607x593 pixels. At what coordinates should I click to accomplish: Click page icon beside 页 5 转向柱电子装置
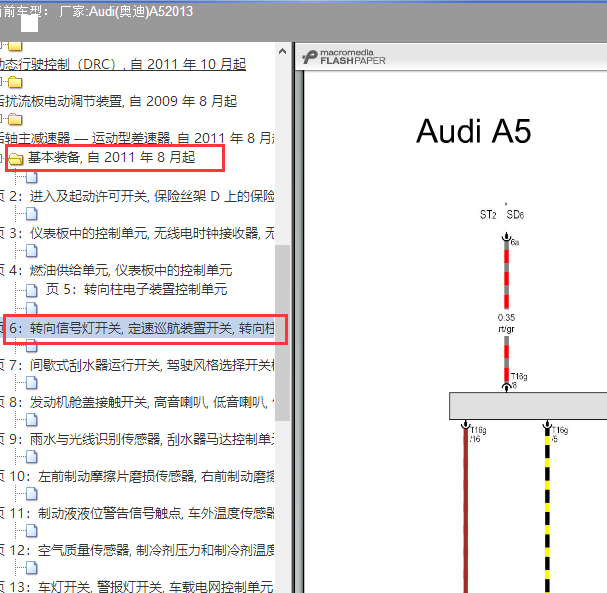click(x=31, y=290)
